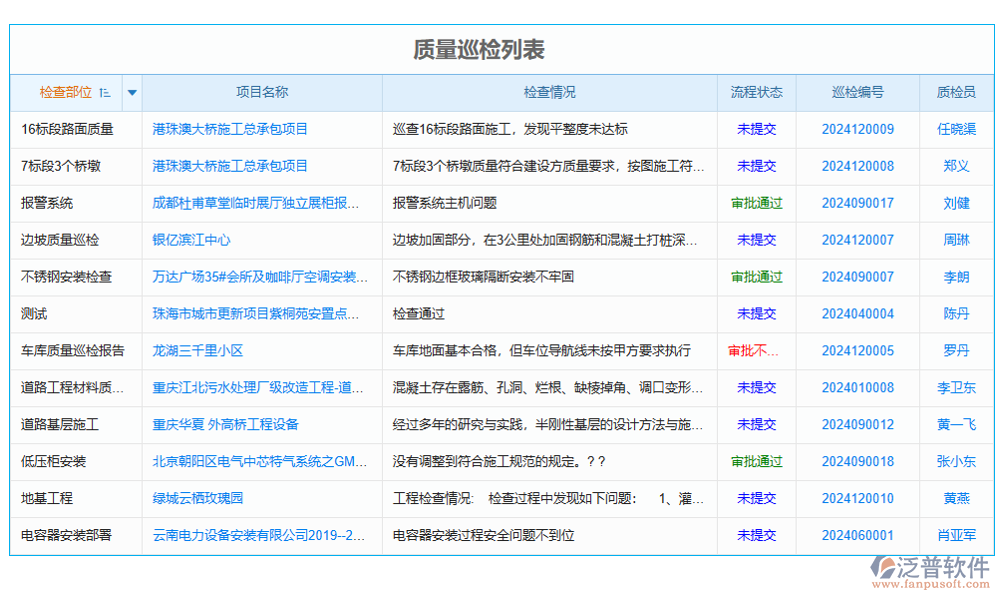Open the 检查部位 filter dropdown arrow
This screenshot has width=1000, height=600.
click(x=131, y=92)
